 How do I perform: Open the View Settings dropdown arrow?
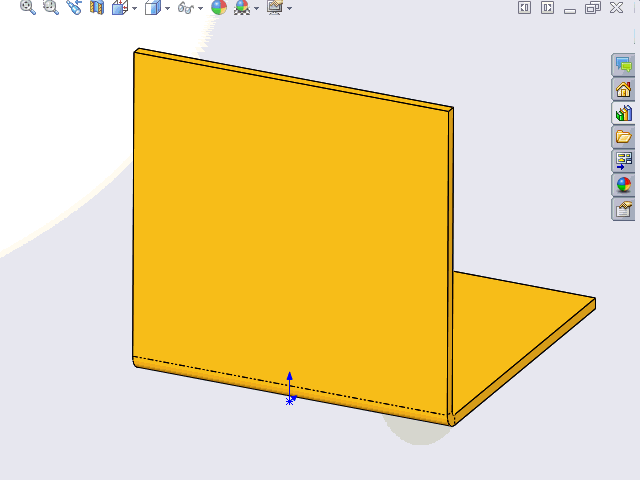point(289,8)
